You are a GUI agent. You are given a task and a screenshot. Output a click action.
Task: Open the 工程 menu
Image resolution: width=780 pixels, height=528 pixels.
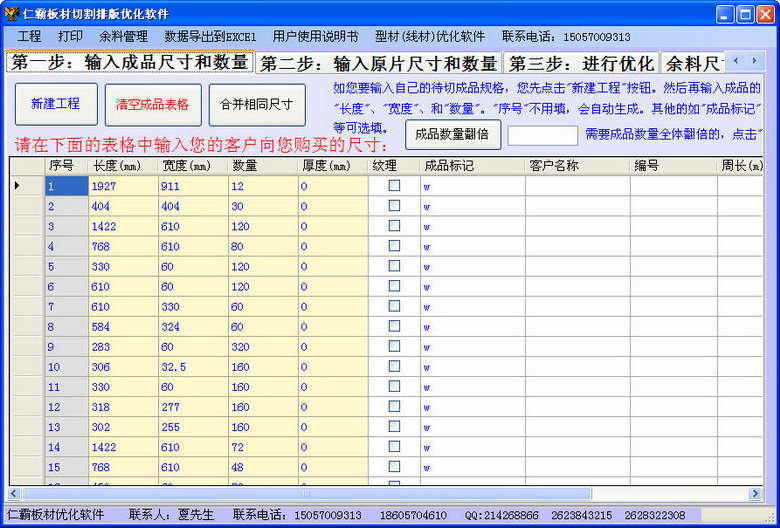(29, 36)
